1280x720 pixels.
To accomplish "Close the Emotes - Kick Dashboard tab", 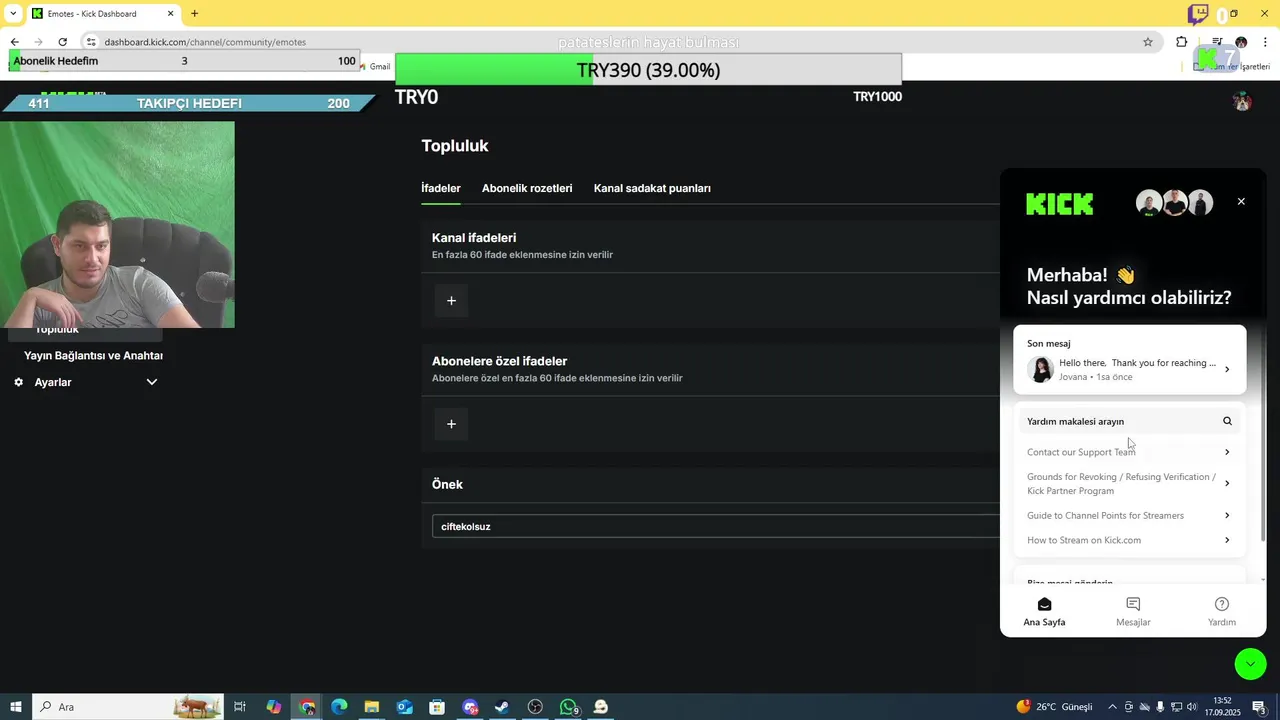I will 170,13.
